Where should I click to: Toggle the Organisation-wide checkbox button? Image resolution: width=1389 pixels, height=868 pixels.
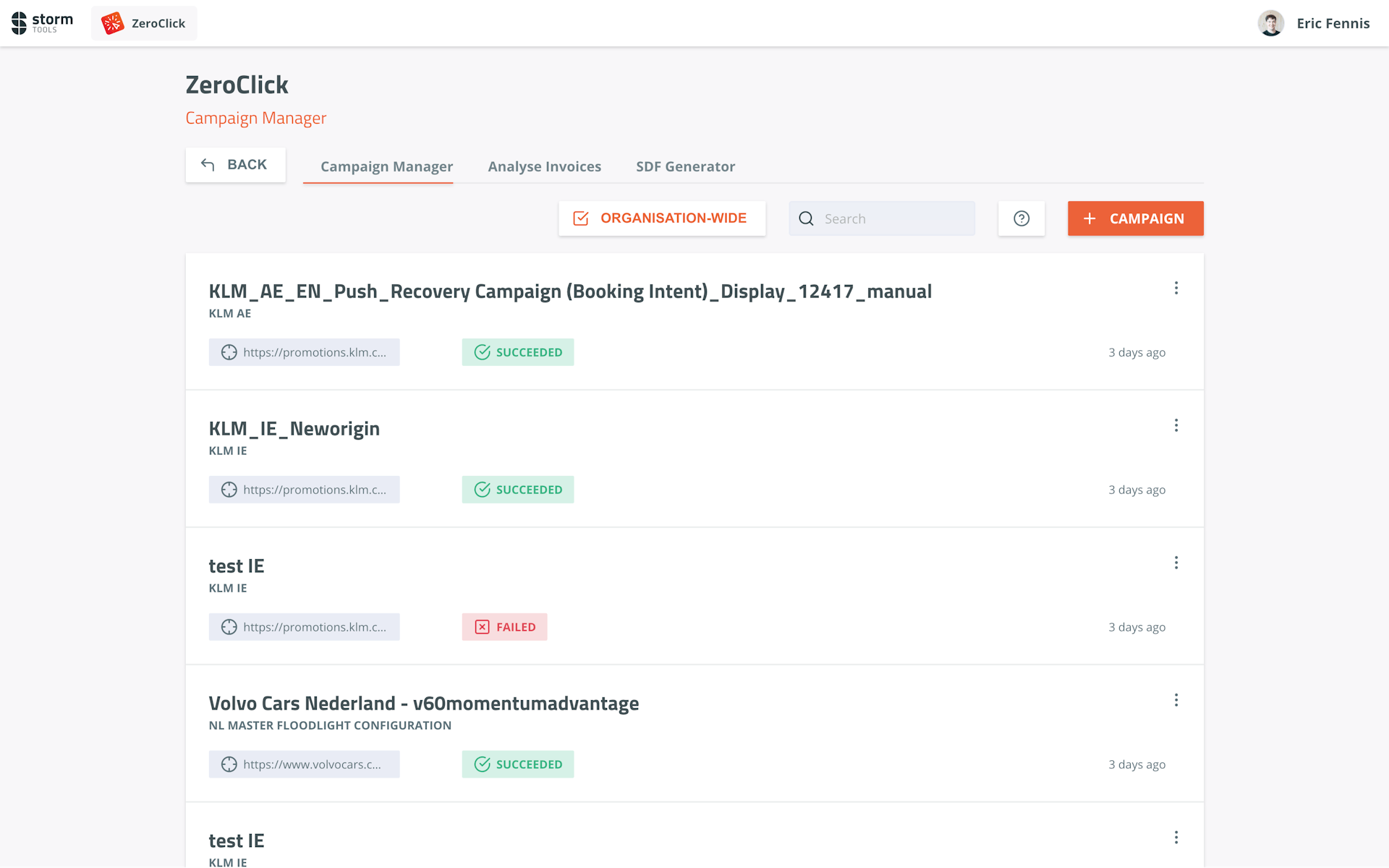[661, 218]
